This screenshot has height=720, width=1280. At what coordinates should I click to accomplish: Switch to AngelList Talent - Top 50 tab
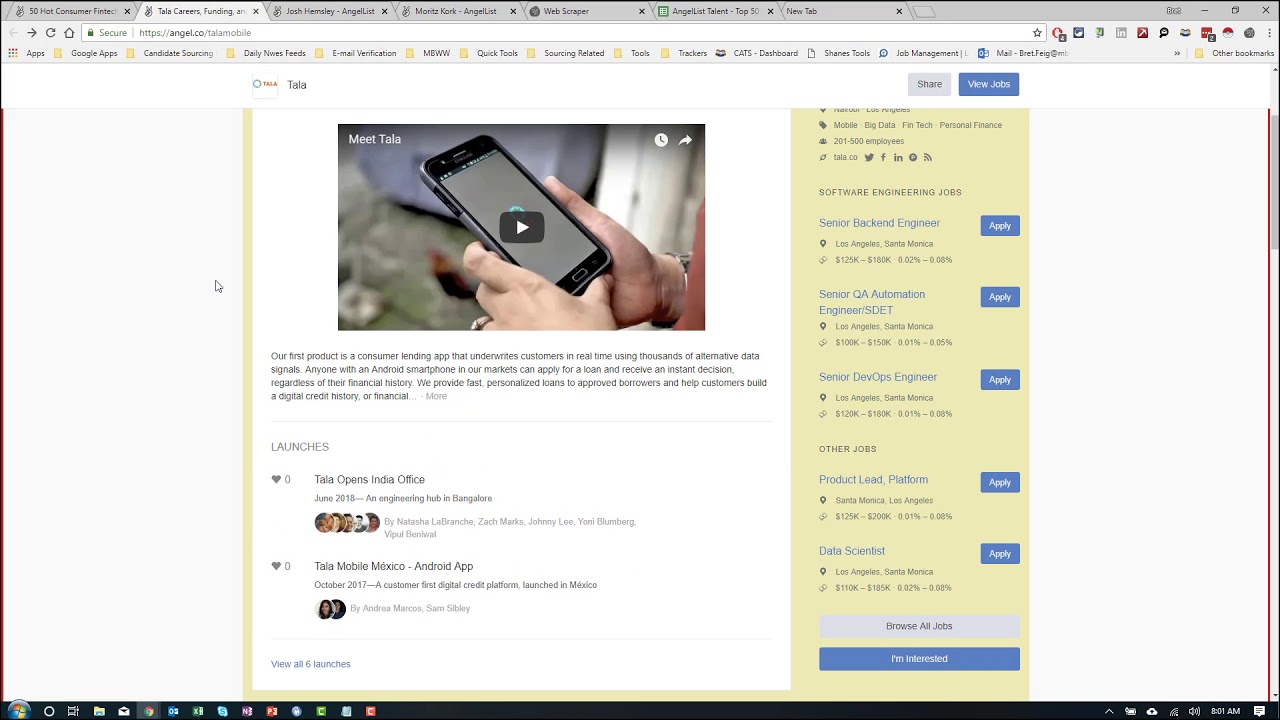tap(714, 11)
